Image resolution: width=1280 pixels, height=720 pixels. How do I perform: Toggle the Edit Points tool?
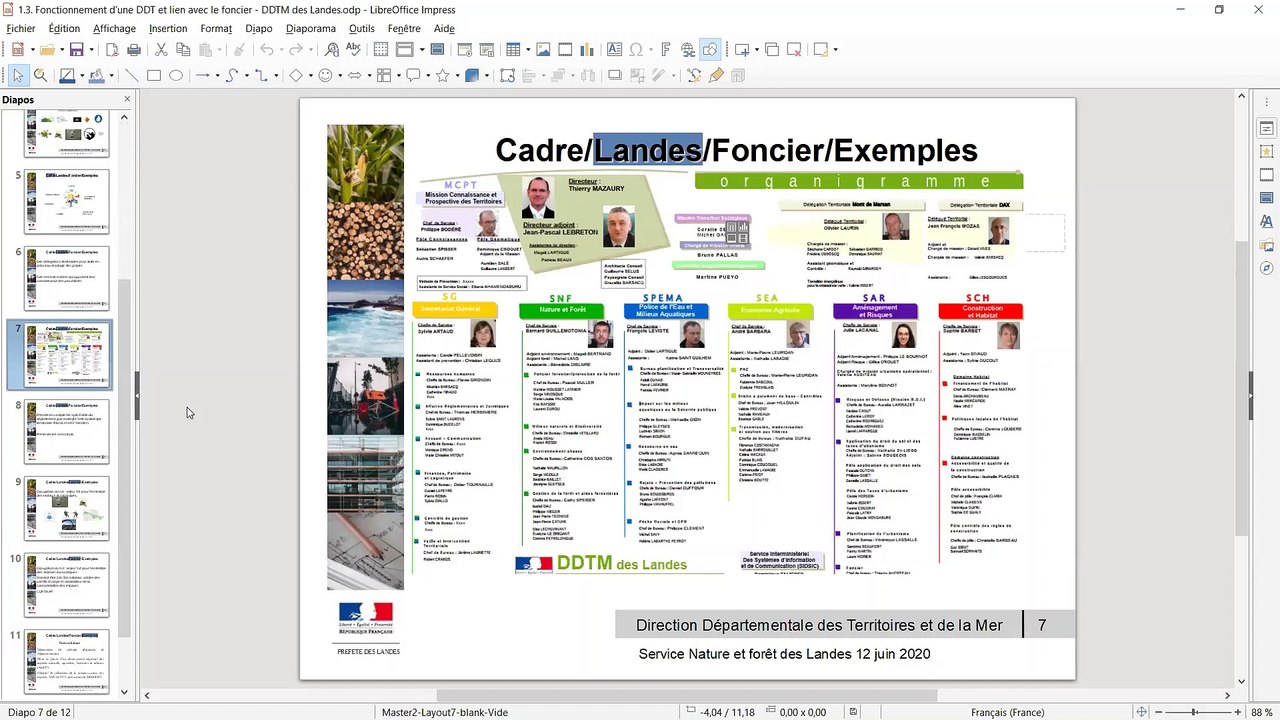pyautogui.click(x=694, y=75)
